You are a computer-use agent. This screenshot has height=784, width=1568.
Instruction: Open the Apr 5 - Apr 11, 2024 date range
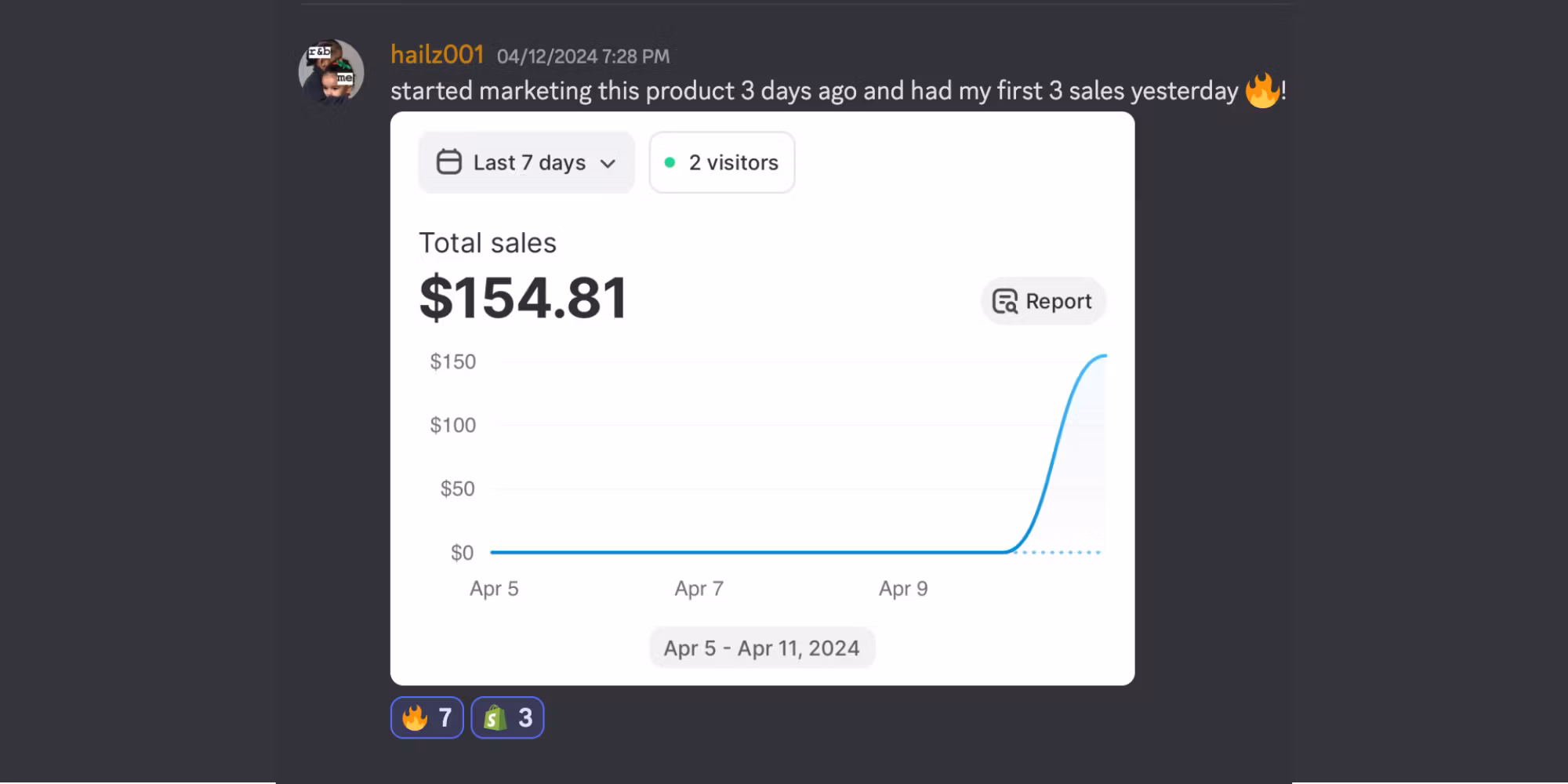pos(761,648)
